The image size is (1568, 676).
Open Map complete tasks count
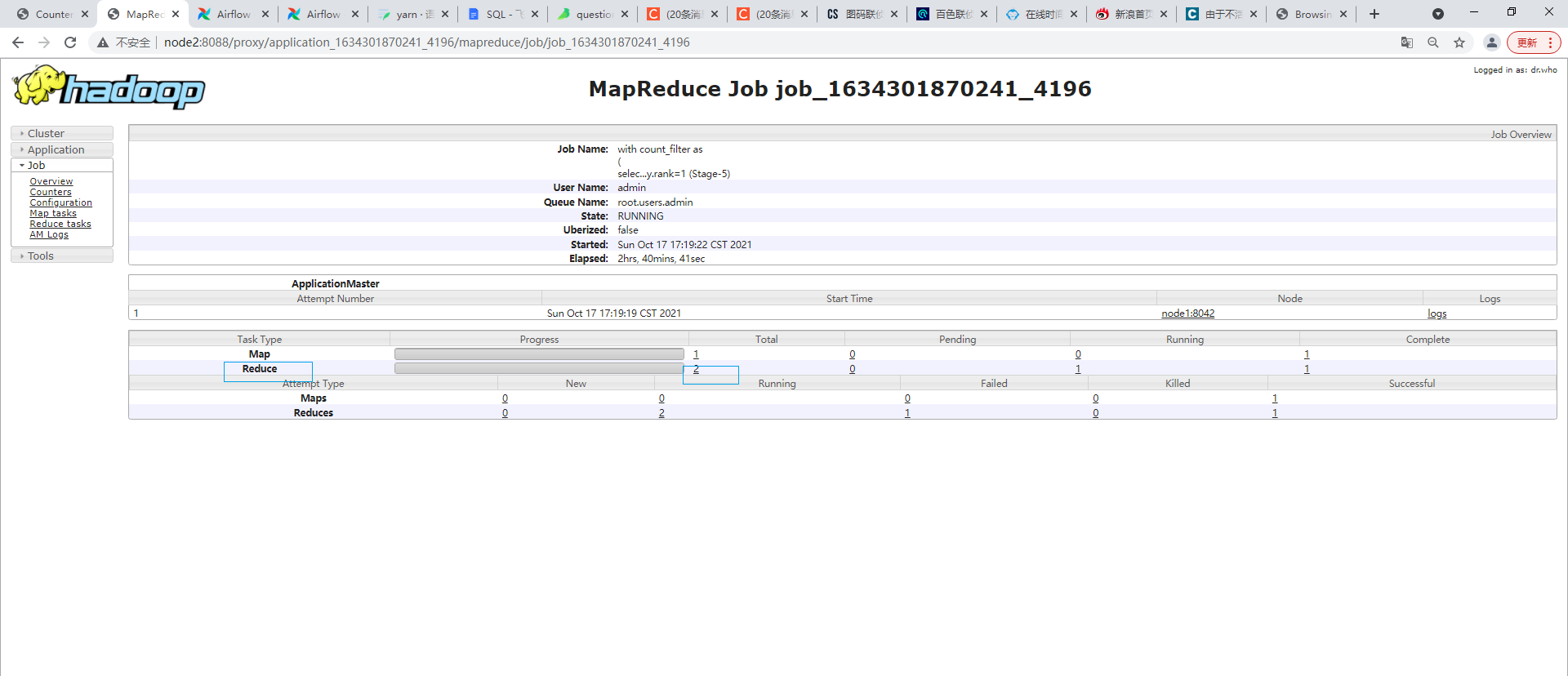tap(1307, 354)
